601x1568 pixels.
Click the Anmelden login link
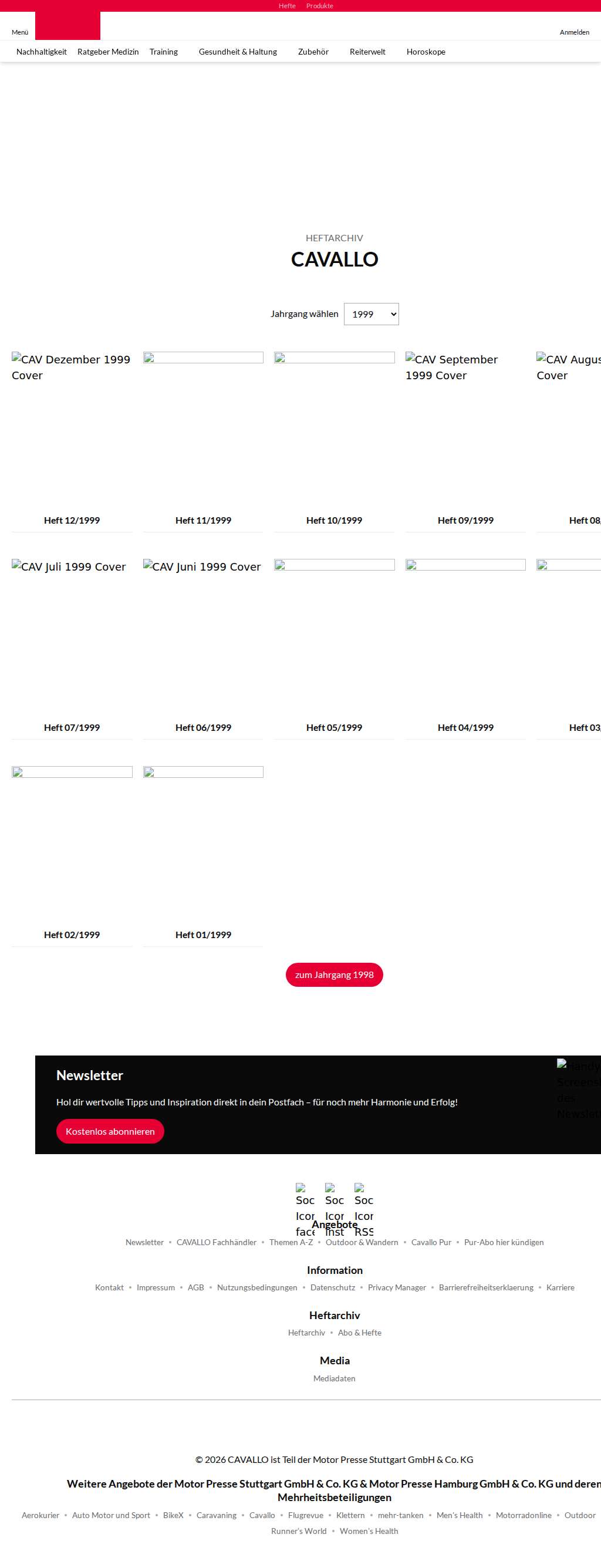click(x=574, y=32)
